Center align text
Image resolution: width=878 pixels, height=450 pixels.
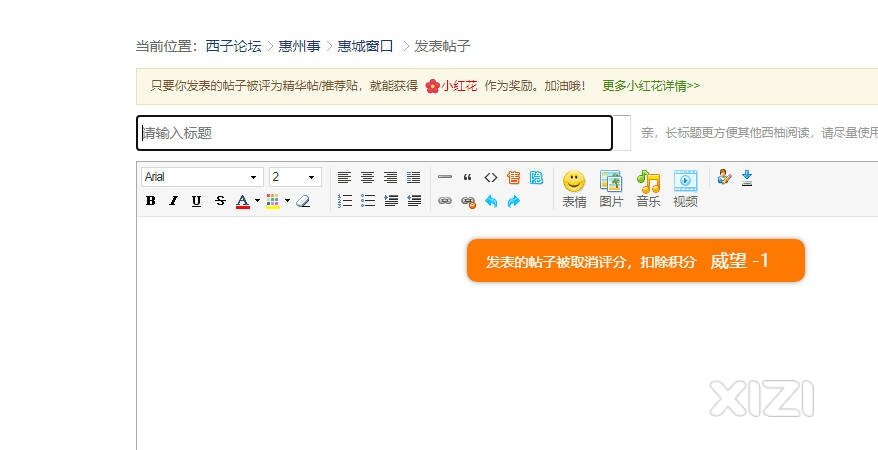367,177
